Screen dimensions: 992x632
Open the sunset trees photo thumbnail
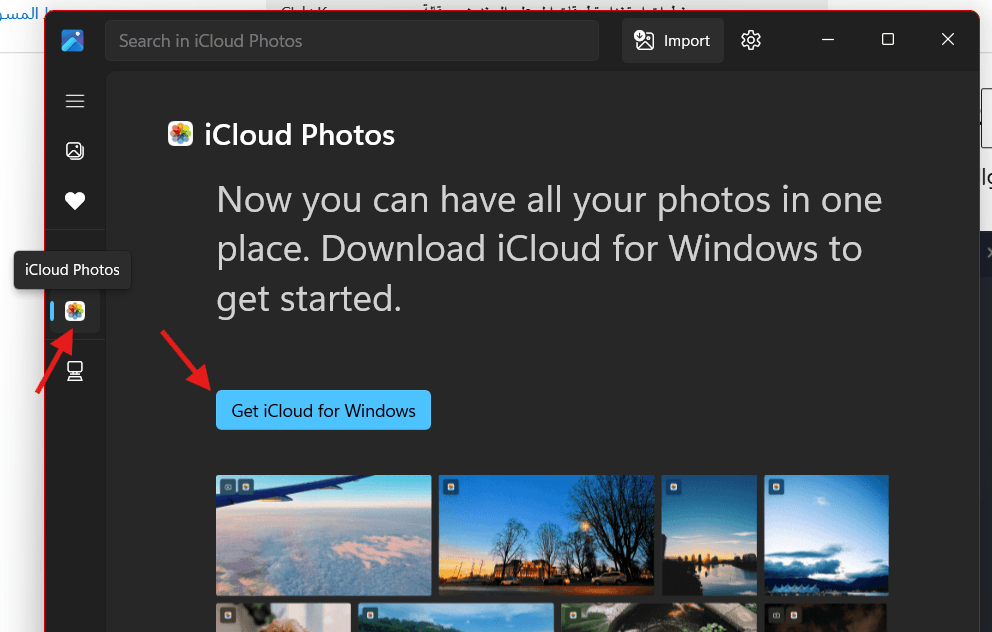pyautogui.click(x=547, y=535)
